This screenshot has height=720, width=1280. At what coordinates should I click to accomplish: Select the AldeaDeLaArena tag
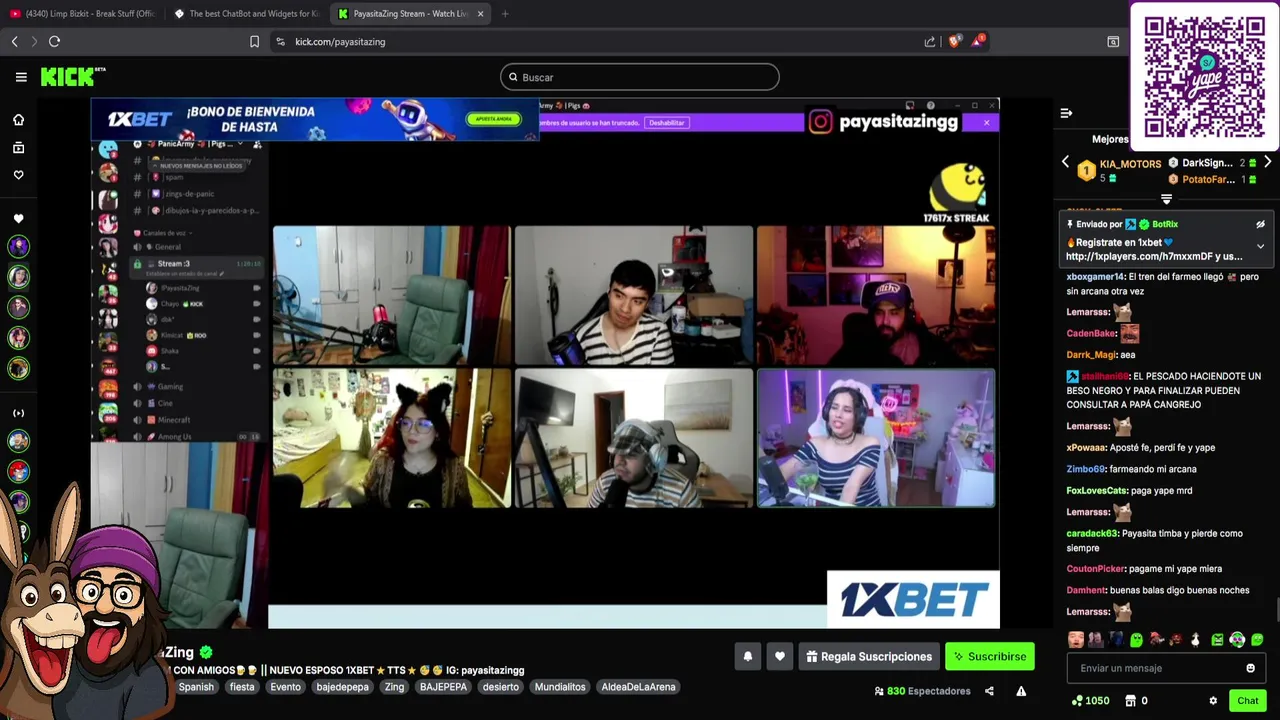tap(639, 687)
